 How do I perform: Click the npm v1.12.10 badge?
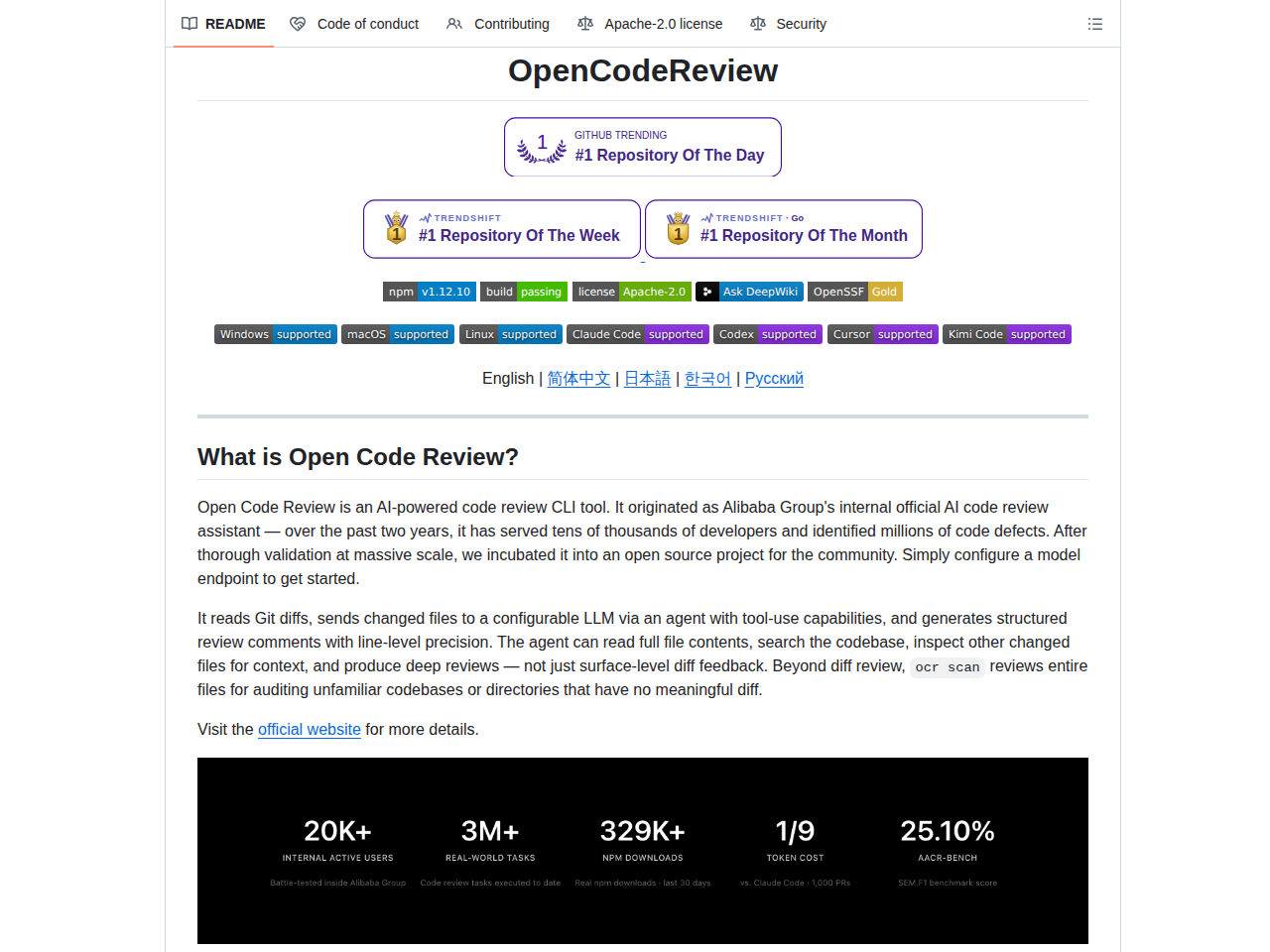(x=430, y=292)
